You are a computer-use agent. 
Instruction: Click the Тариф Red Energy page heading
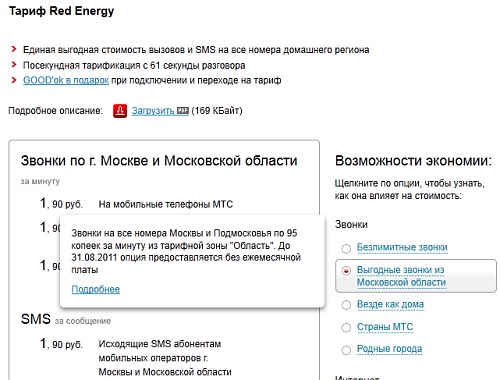coord(61,11)
